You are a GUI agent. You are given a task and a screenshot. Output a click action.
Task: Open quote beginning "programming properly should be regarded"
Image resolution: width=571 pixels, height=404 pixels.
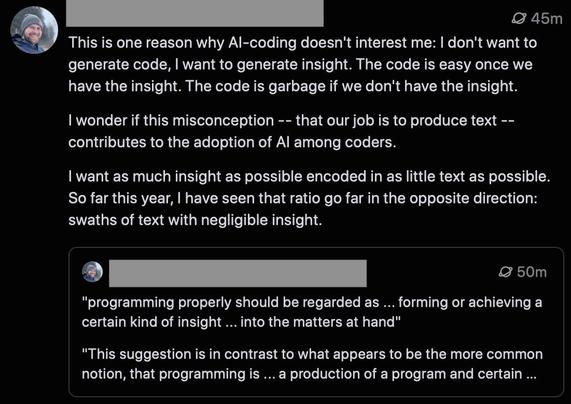click(x=312, y=312)
